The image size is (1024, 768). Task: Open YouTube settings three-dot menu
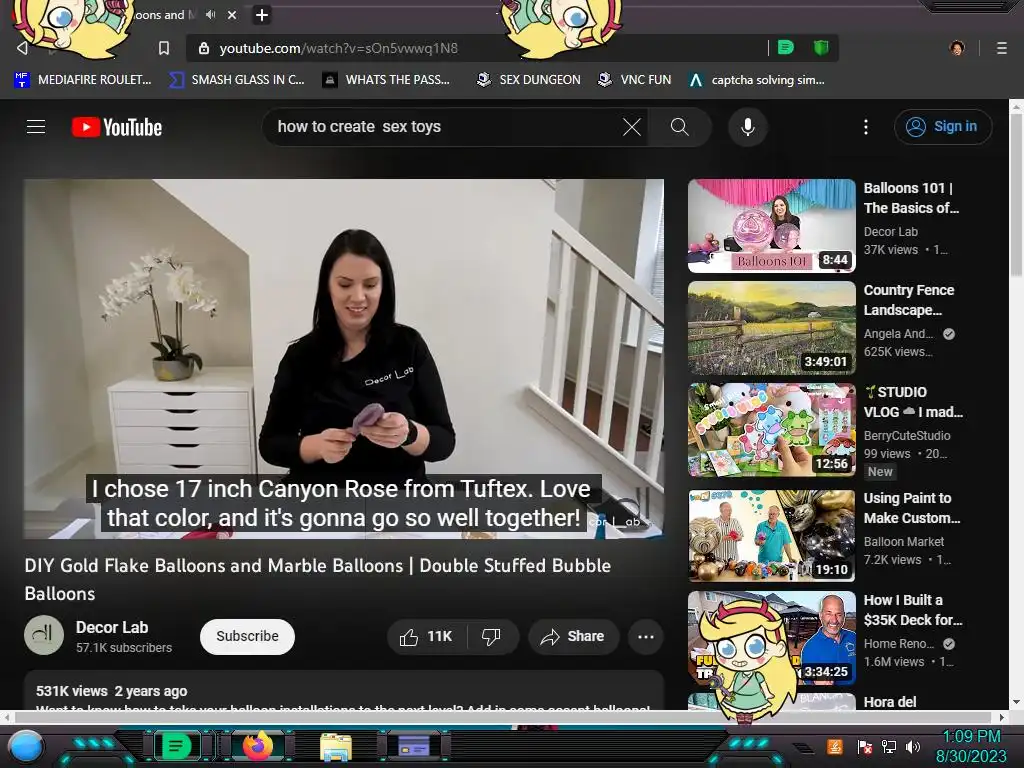click(866, 127)
